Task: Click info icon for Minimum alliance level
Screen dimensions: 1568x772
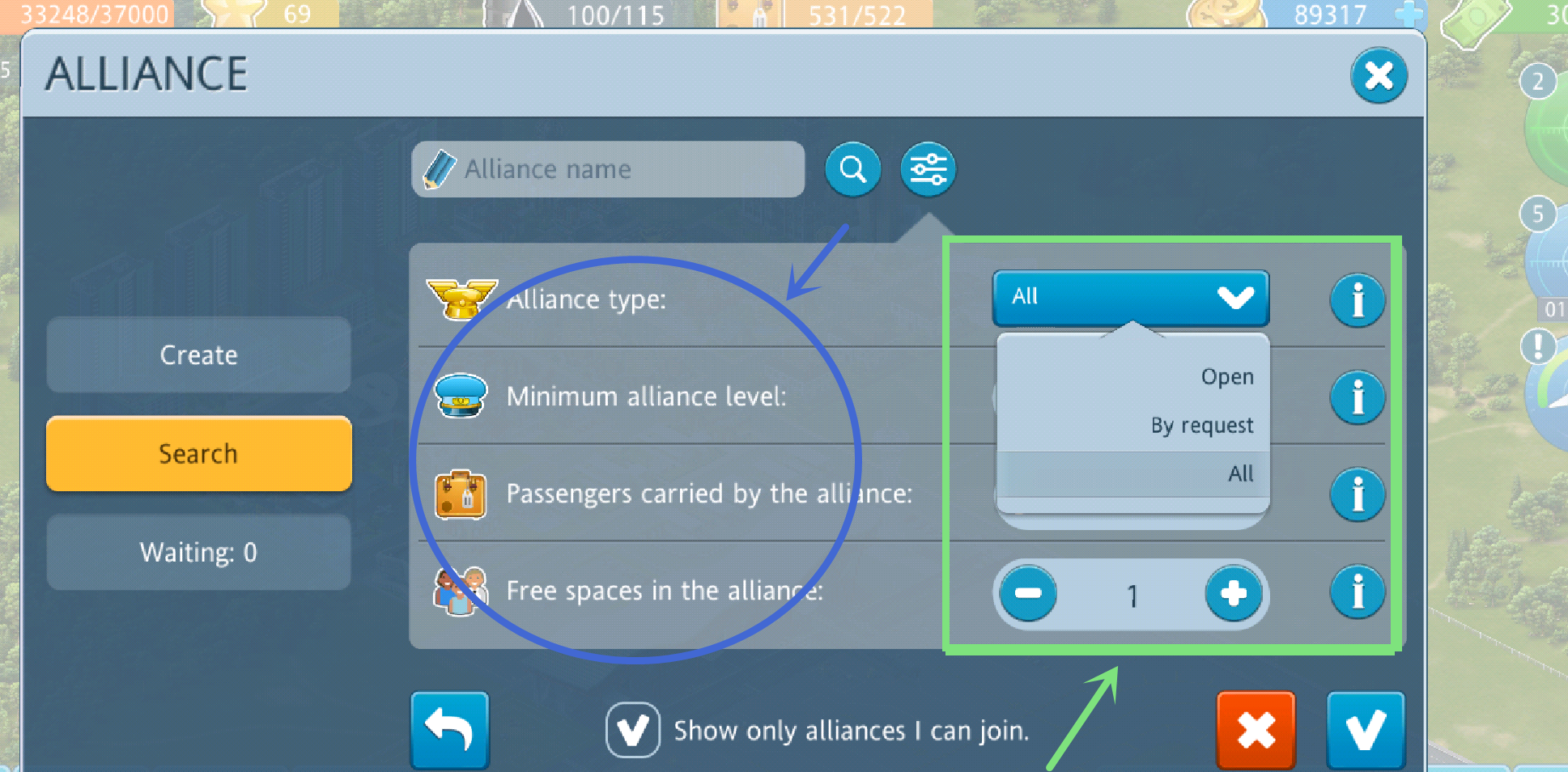Action: pyautogui.click(x=1358, y=397)
